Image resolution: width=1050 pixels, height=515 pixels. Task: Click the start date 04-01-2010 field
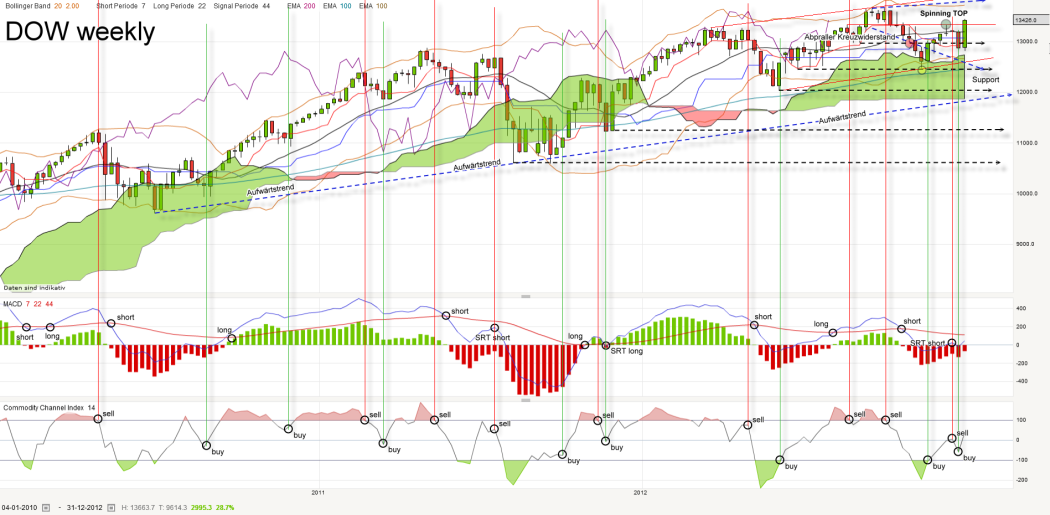pyautogui.click(x=21, y=508)
